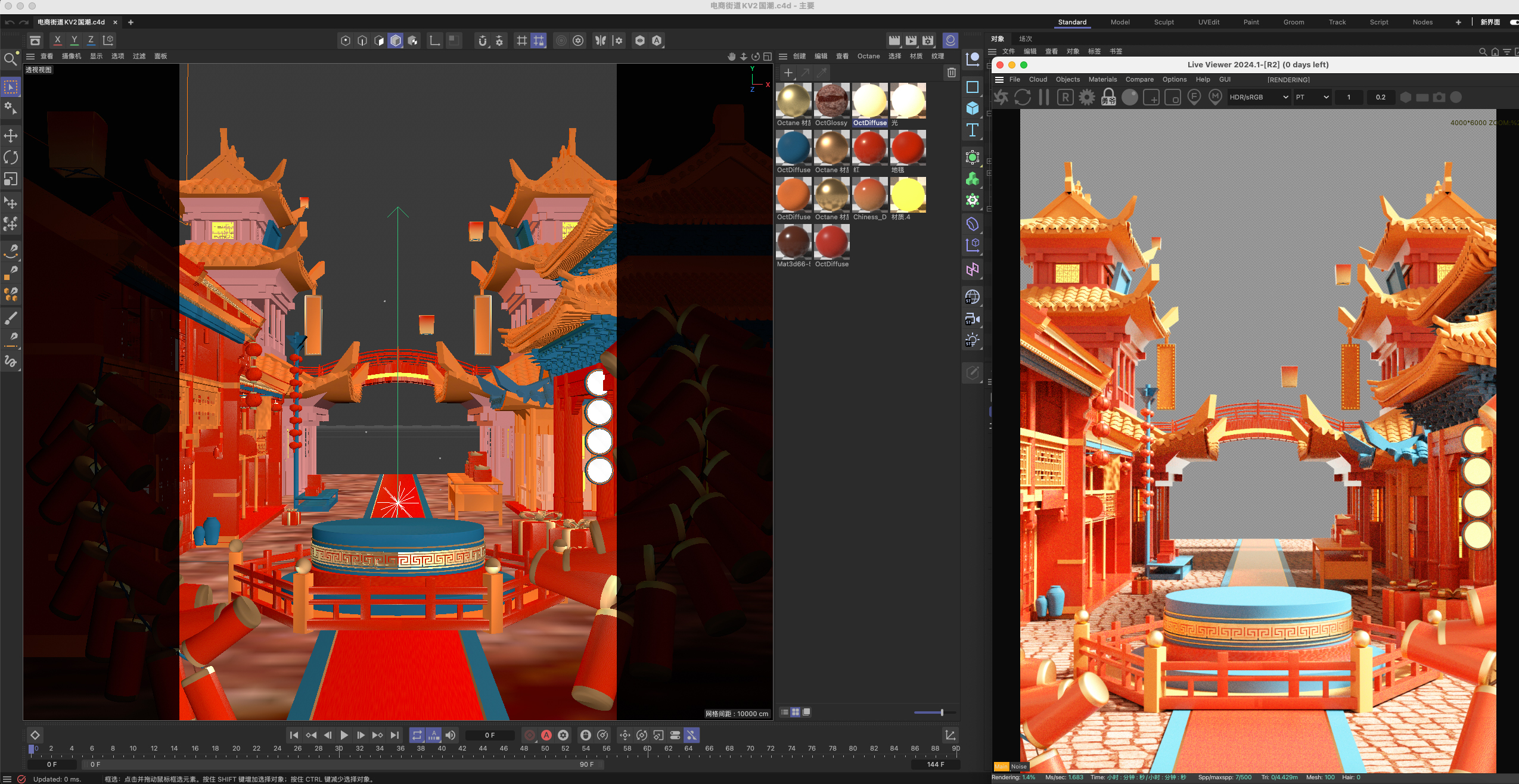Image resolution: width=1519 pixels, height=784 pixels.
Task: Adjust the material thumbnail size slider
Action: click(x=941, y=713)
